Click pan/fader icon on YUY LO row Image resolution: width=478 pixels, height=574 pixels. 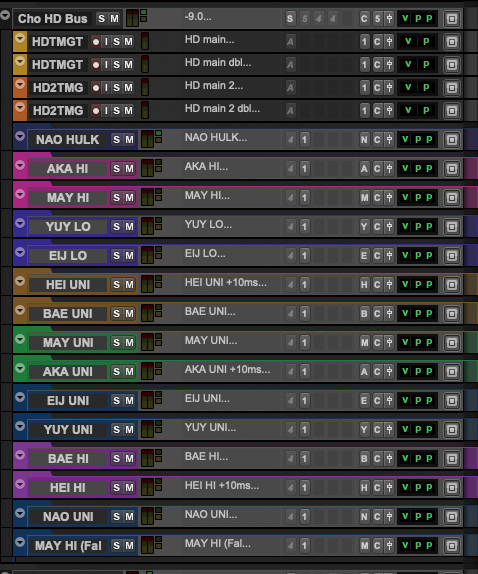point(389,227)
